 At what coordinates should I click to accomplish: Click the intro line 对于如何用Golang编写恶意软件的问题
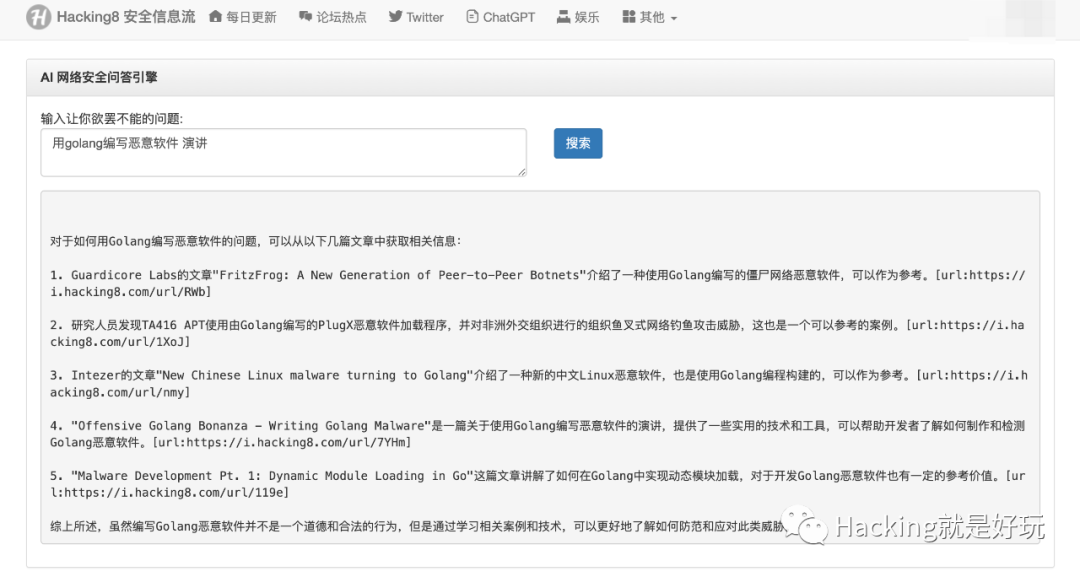255,241
